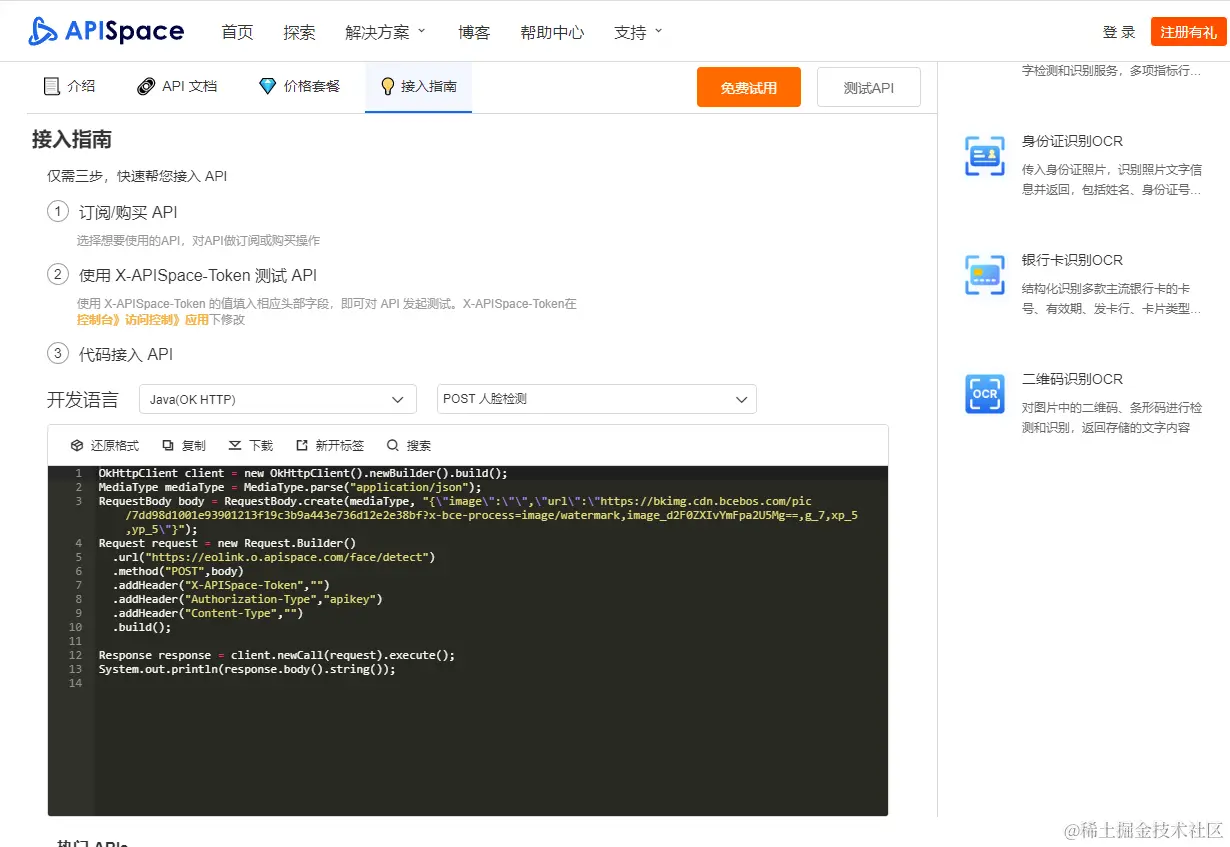Image resolution: width=1230 pixels, height=847 pixels.
Task: Click the 下载 download icon
Action: point(235,445)
